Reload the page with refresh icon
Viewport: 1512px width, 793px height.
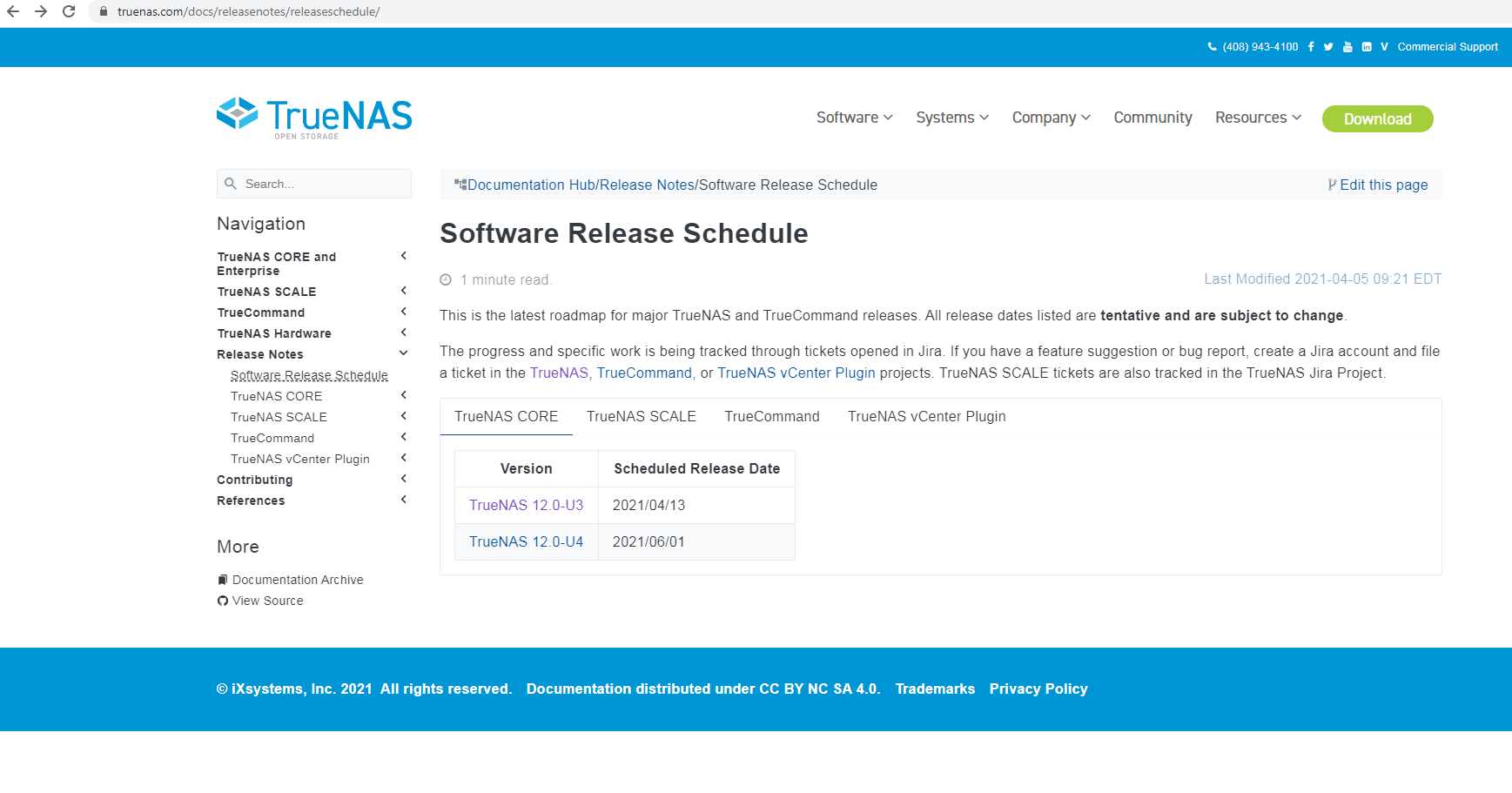pyautogui.click(x=69, y=11)
